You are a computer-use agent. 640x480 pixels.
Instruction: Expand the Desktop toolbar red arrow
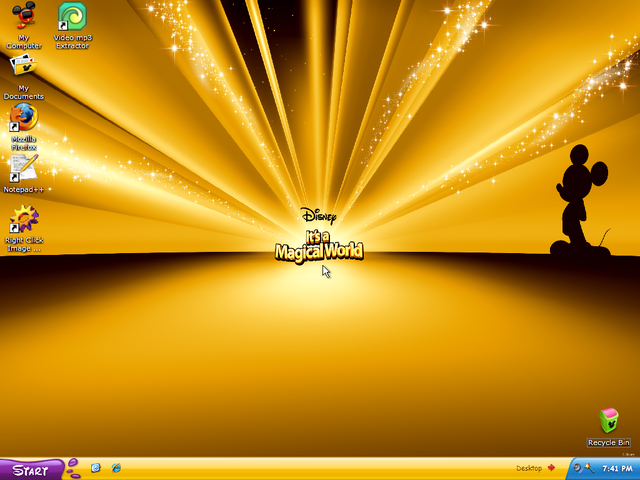pos(551,468)
